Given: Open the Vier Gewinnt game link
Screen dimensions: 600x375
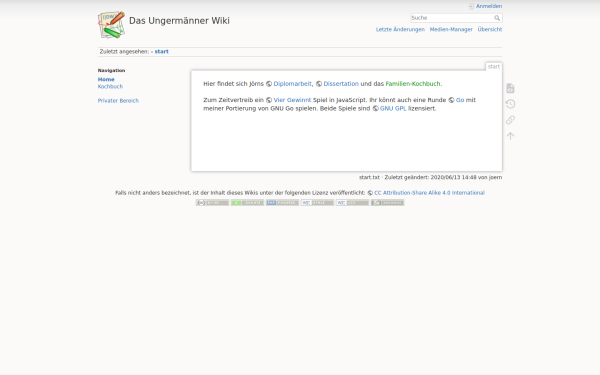Looking at the screenshot, I should tap(292, 100).
